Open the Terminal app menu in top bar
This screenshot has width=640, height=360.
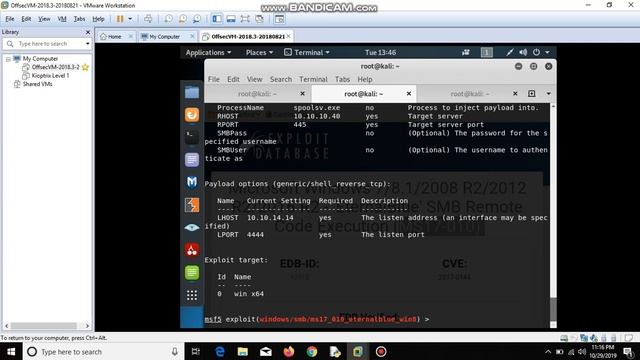coord(307,52)
